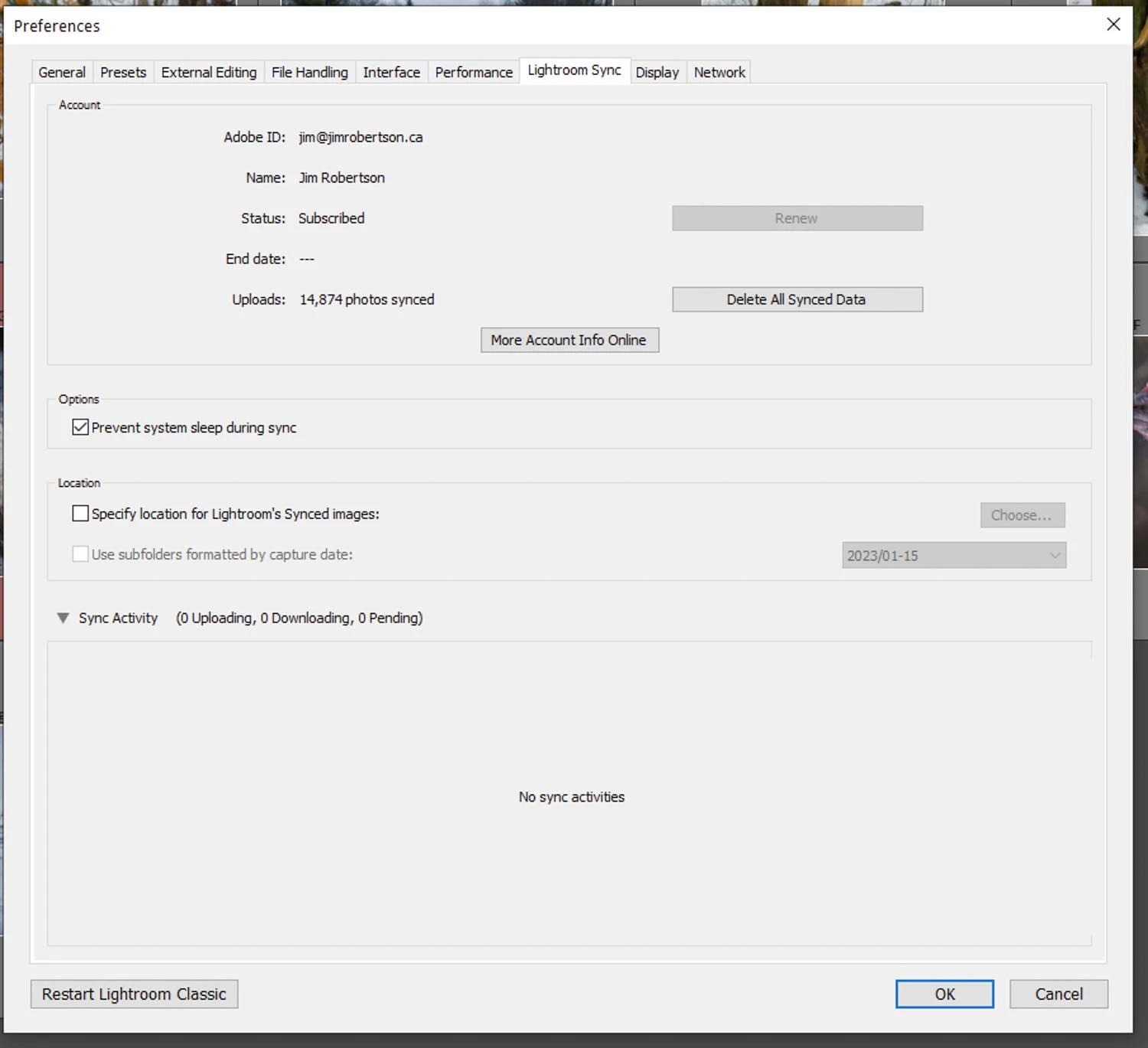Image resolution: width=1148 pixels, height=1048 pixels.
Task: Enable Specify location for Lightroom's Synced images
Action: (80, 514)
